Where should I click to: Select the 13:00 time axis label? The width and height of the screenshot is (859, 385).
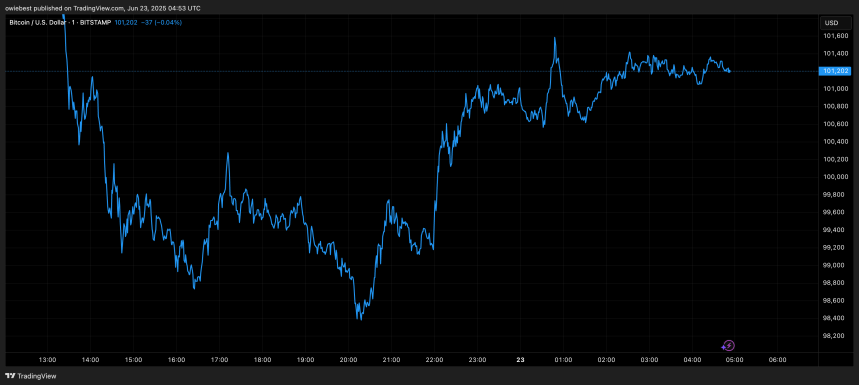[x=48, y=360]
